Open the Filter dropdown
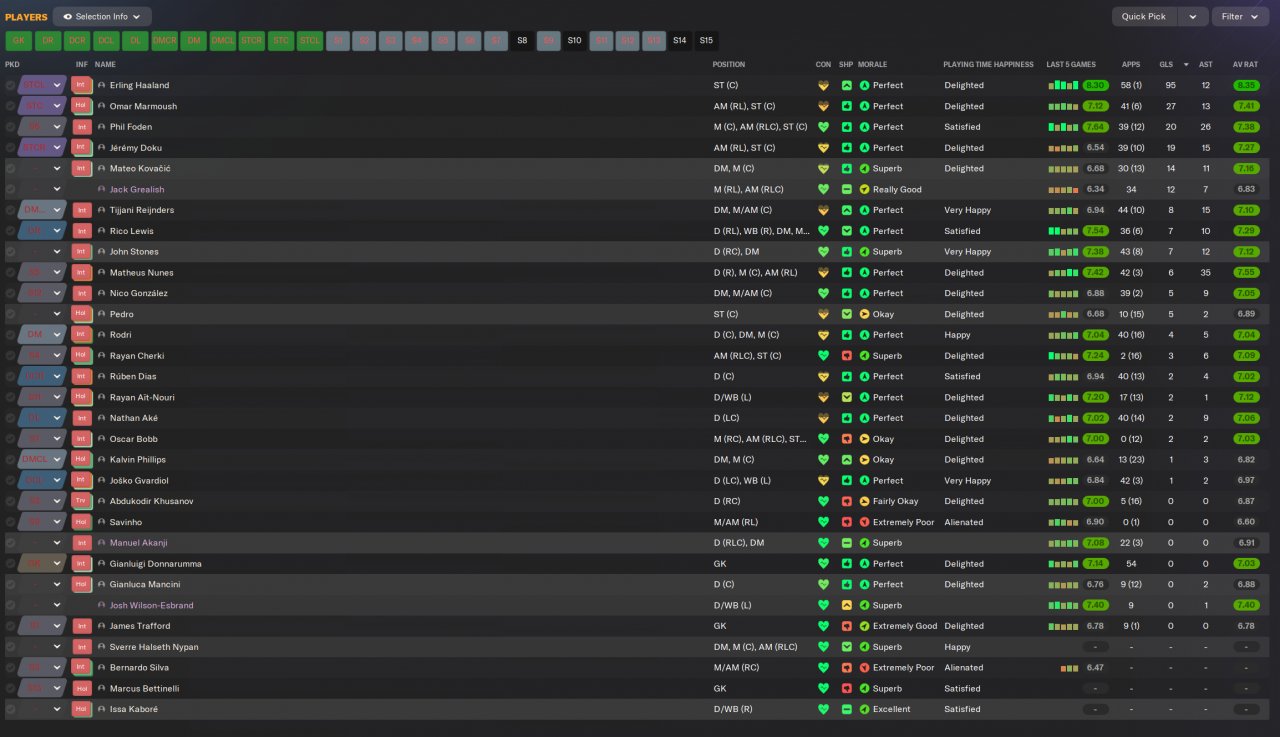Viewport: 1280px width, 737px height. coord(1240,16)
